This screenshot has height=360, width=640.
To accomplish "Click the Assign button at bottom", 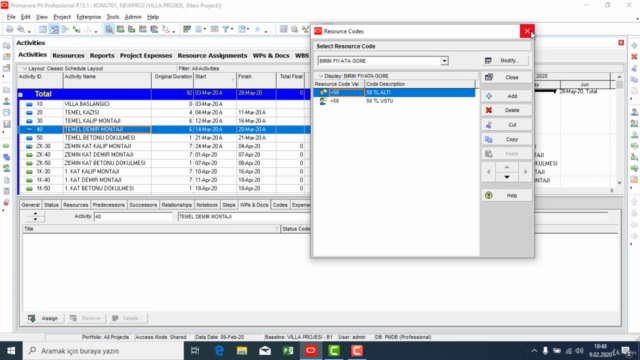I will [x=43, y=318].
